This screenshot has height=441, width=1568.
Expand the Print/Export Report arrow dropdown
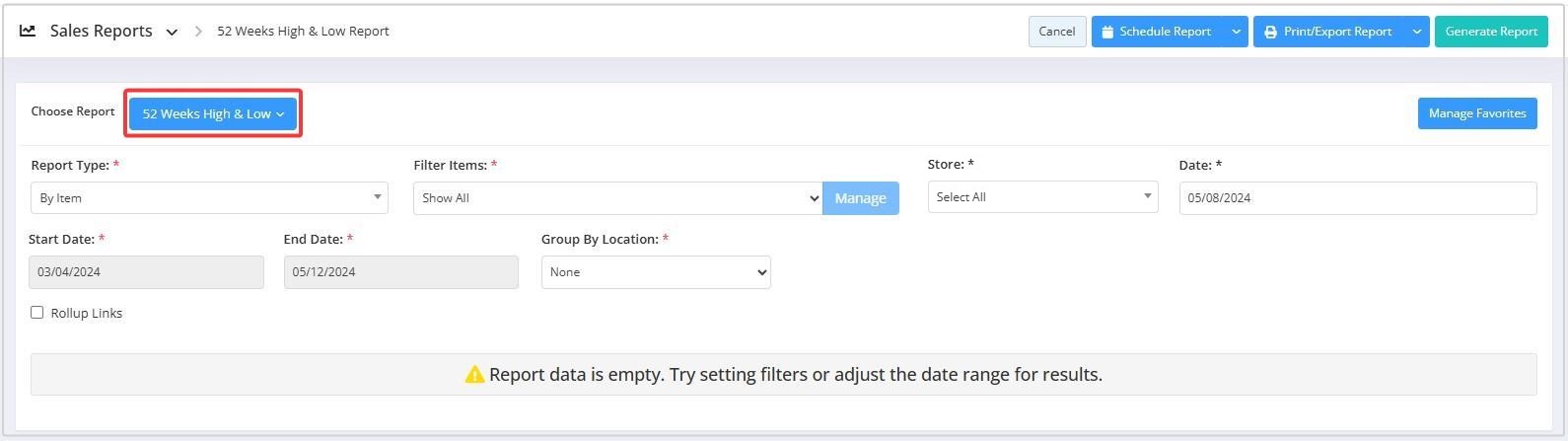click(1417, 32)
